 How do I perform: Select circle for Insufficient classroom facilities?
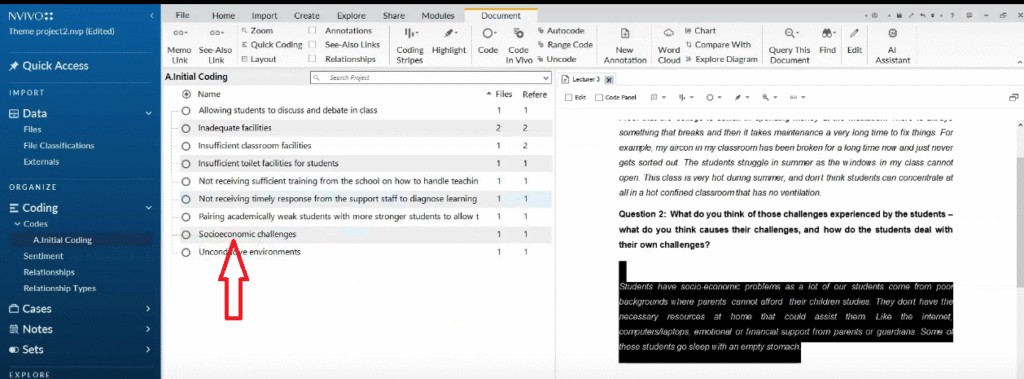pyautogui.click(x=186, y=146)
